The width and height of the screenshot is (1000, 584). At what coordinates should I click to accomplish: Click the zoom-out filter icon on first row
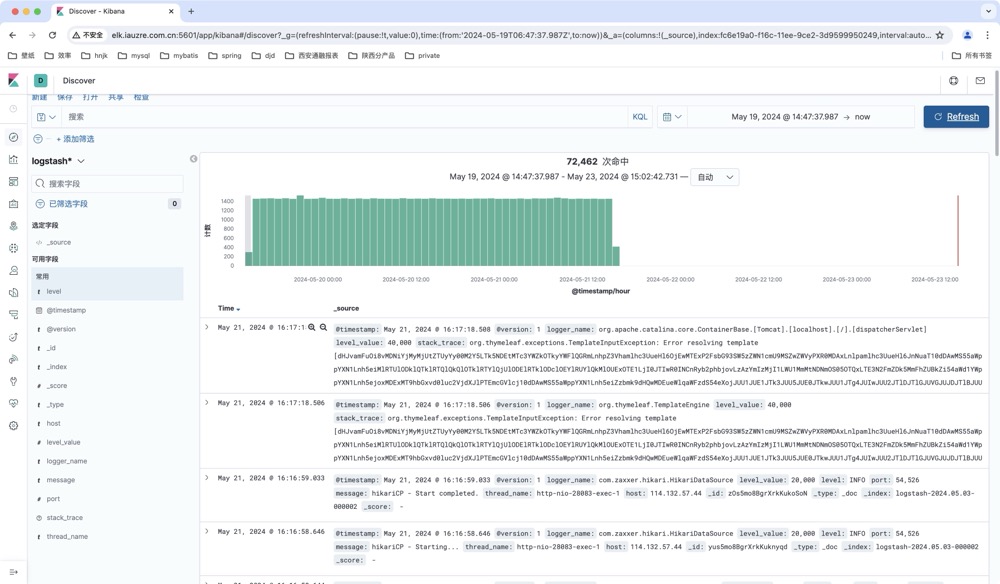pos(323,328)
